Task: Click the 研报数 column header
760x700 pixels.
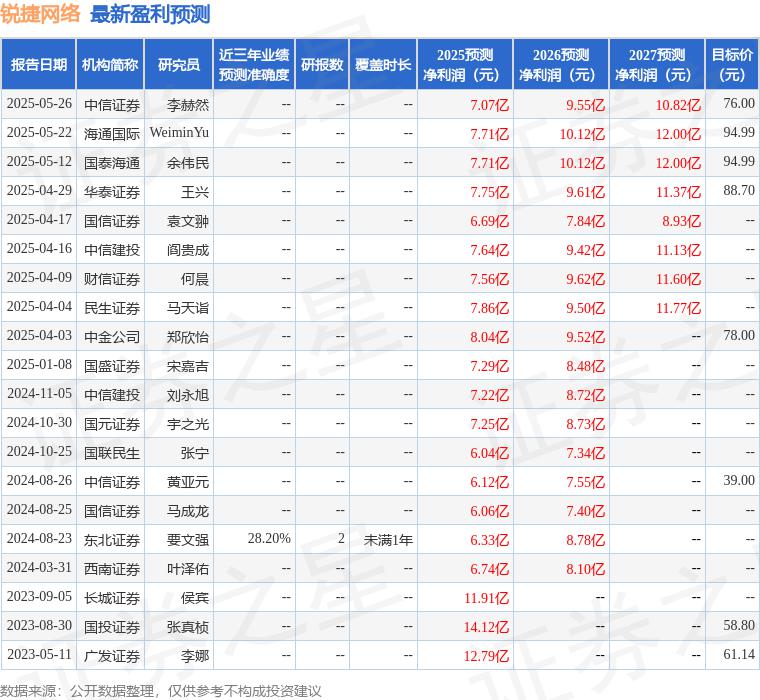Action: coord(322,64)
